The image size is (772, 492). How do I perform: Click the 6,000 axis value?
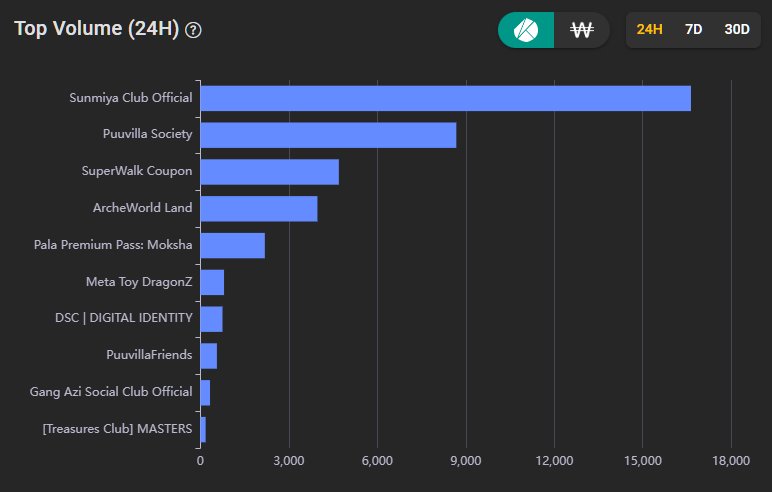377,461
